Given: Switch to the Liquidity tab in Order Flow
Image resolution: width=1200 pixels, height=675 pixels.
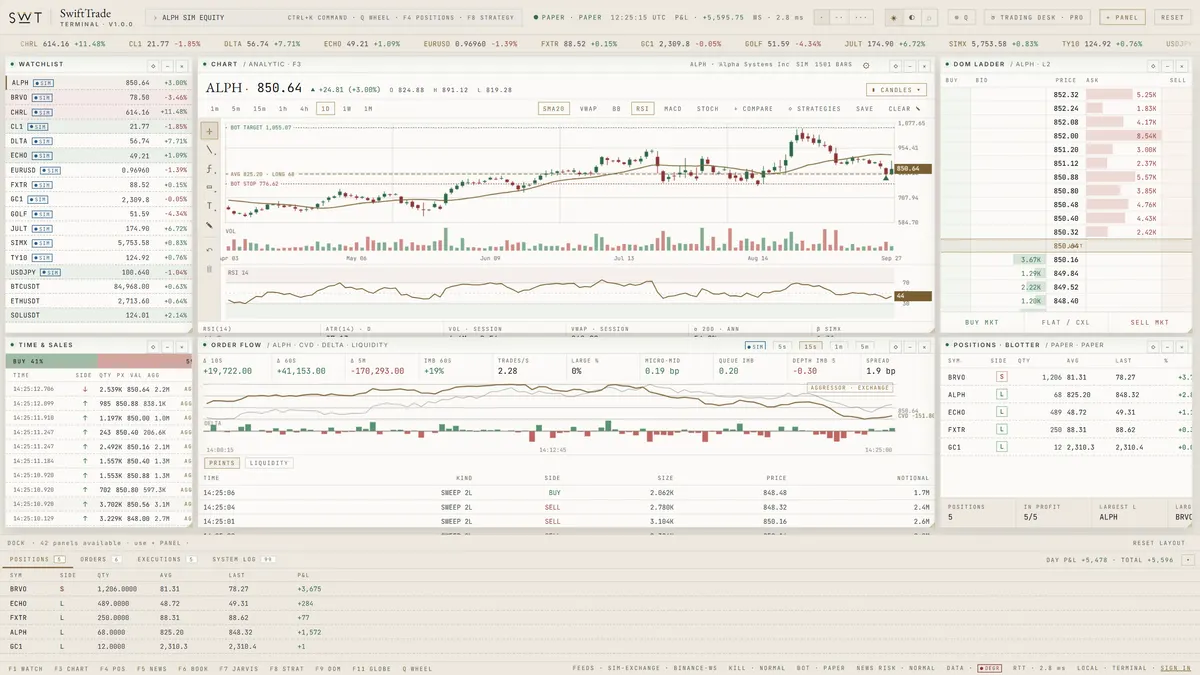Looking at the screenshot, I should [269, 463].
